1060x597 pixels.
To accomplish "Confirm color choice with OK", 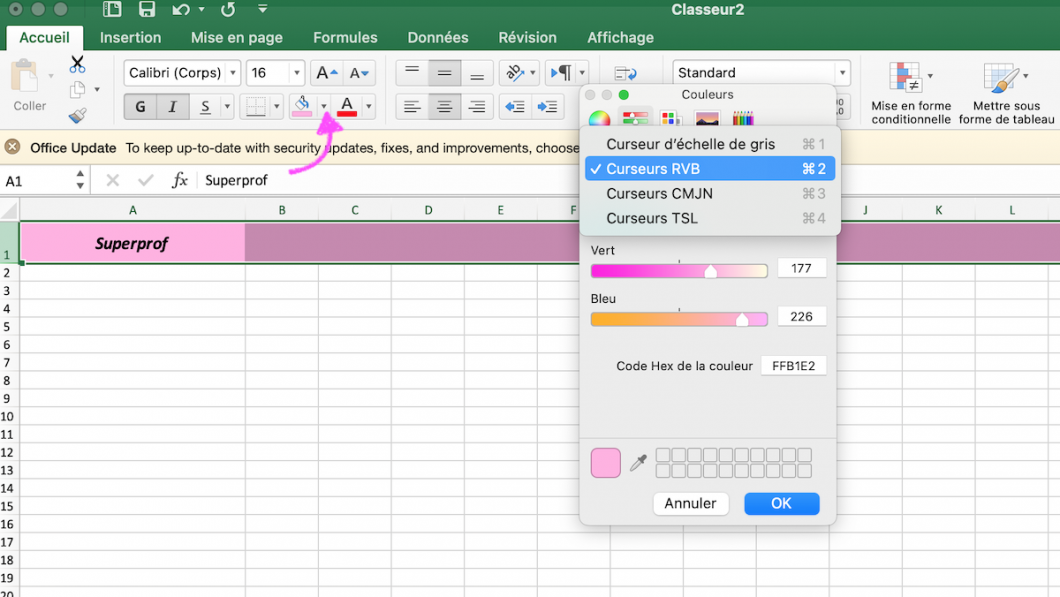I will pos(781,503).
